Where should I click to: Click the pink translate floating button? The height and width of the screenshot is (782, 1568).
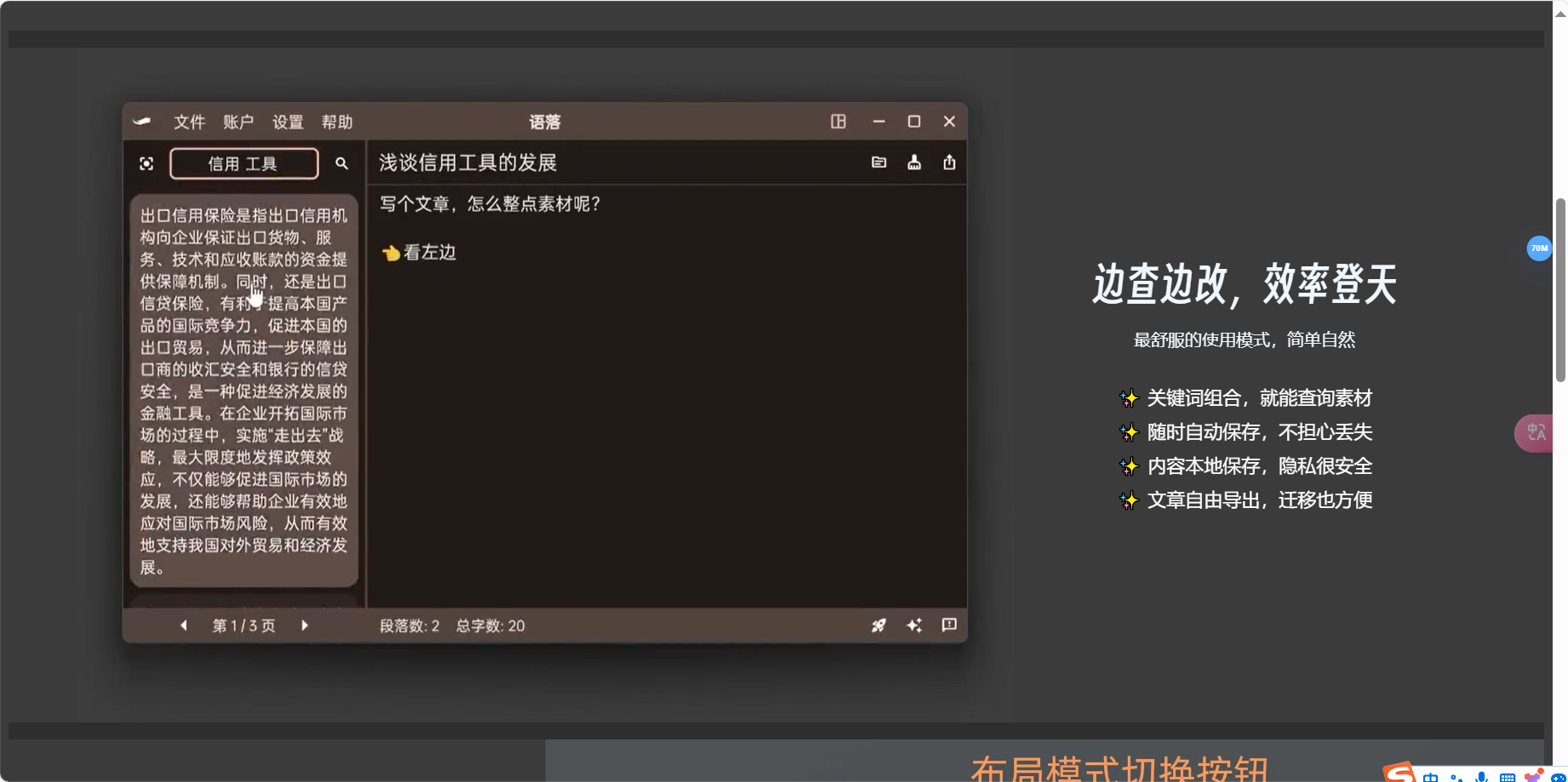pyautogui.click(x=1536, y=433)
